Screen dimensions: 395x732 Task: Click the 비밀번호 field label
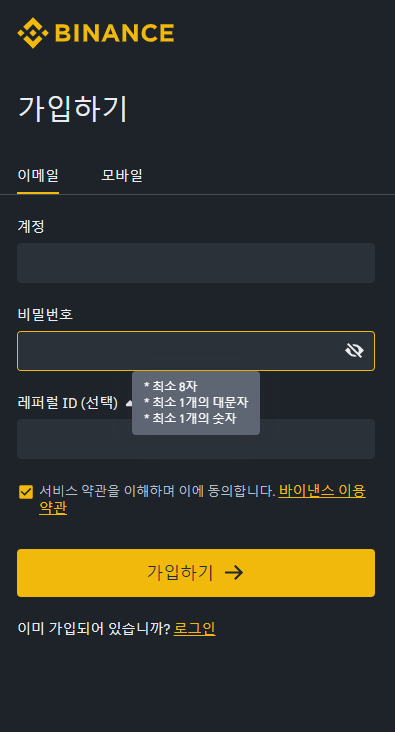click(x=45, y=315)
